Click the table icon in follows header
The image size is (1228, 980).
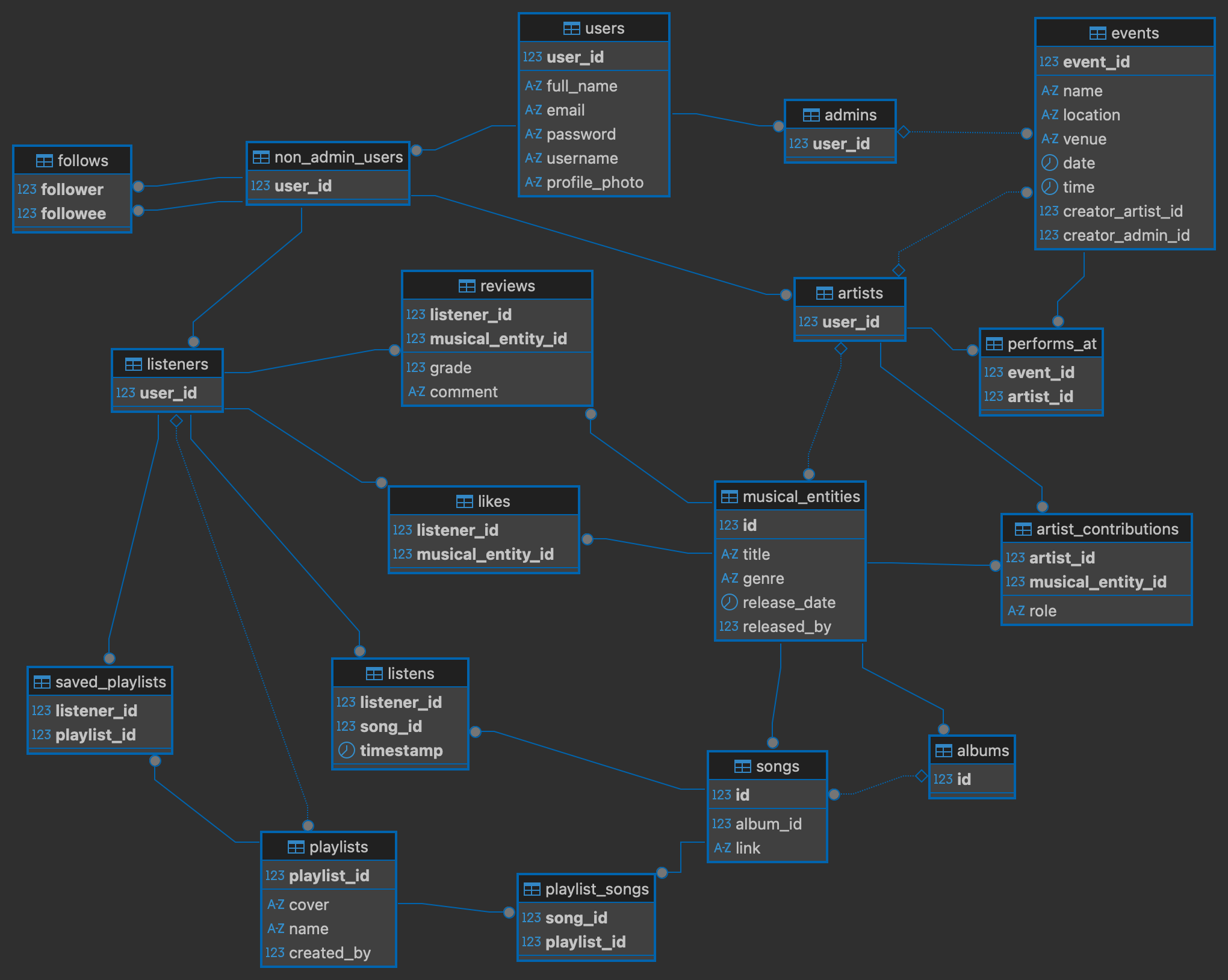click(x=44, y=161)
